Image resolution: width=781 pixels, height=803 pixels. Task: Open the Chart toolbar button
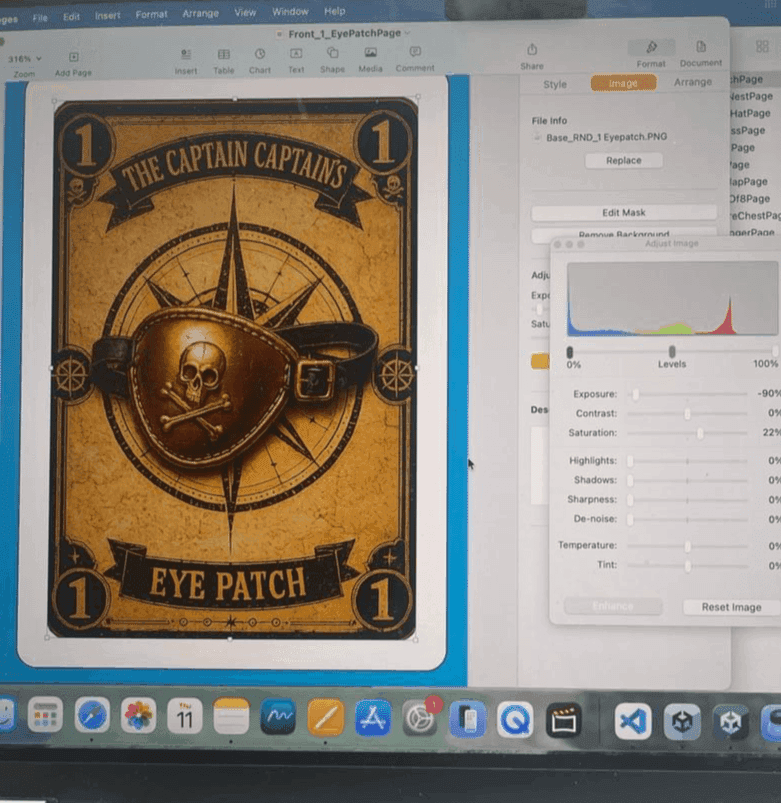coord(260,54)
